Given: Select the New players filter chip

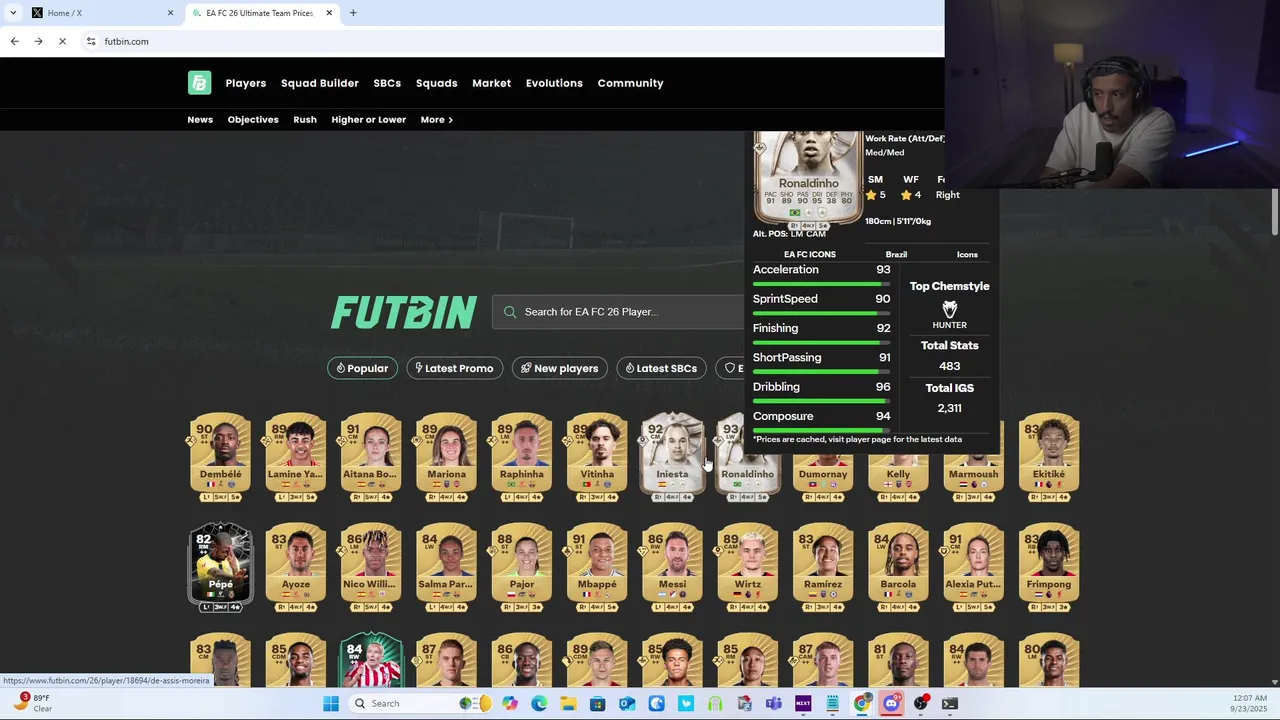Looking at the screenshot, I should click(560, 368).
